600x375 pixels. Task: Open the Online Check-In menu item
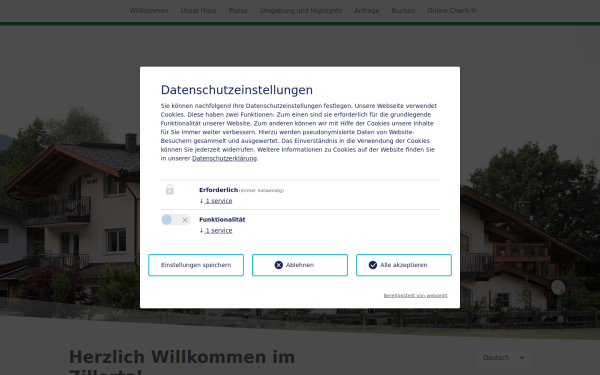pyautogui.click(x=452, y=11)
